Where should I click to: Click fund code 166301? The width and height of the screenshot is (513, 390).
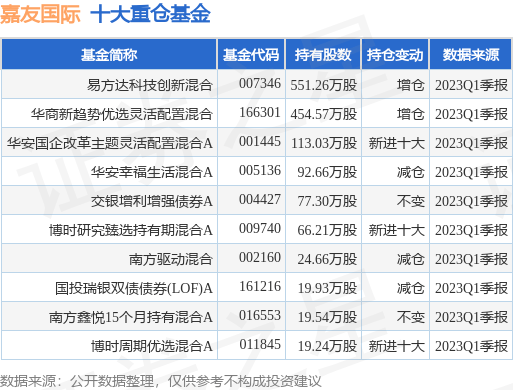point(260,112)
